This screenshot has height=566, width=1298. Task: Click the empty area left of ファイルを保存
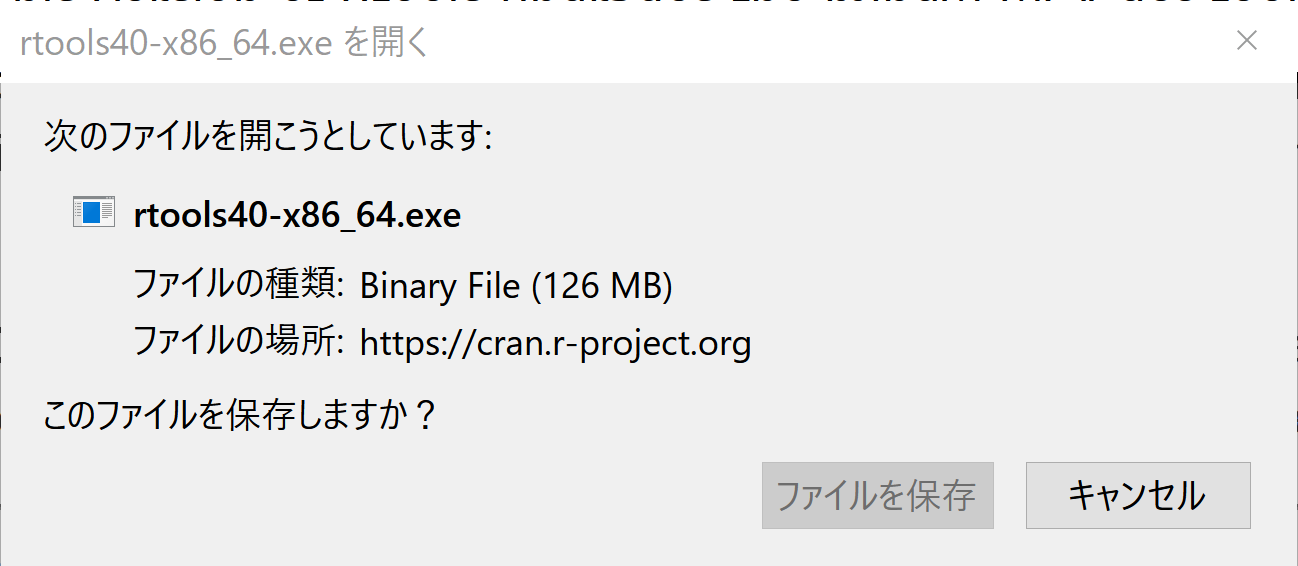pos(400,496)
